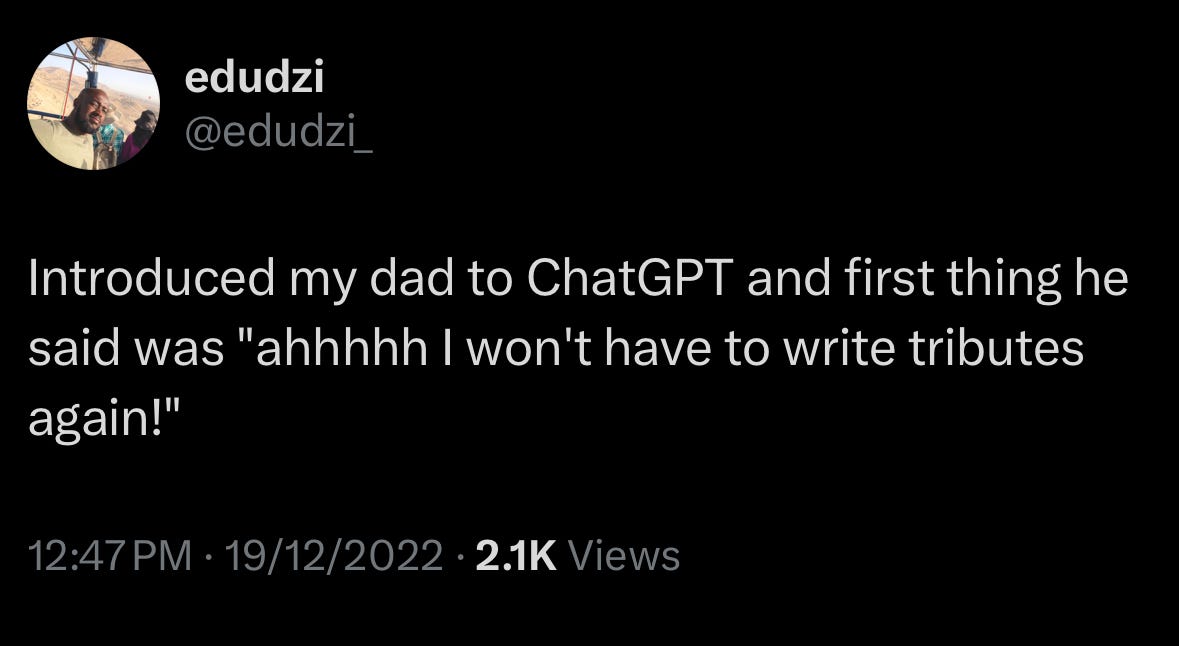The width and height of the screenshot is (1179, 646).
Task: Click the 12:47 PM timestamp
Action: tap(110, 557)
